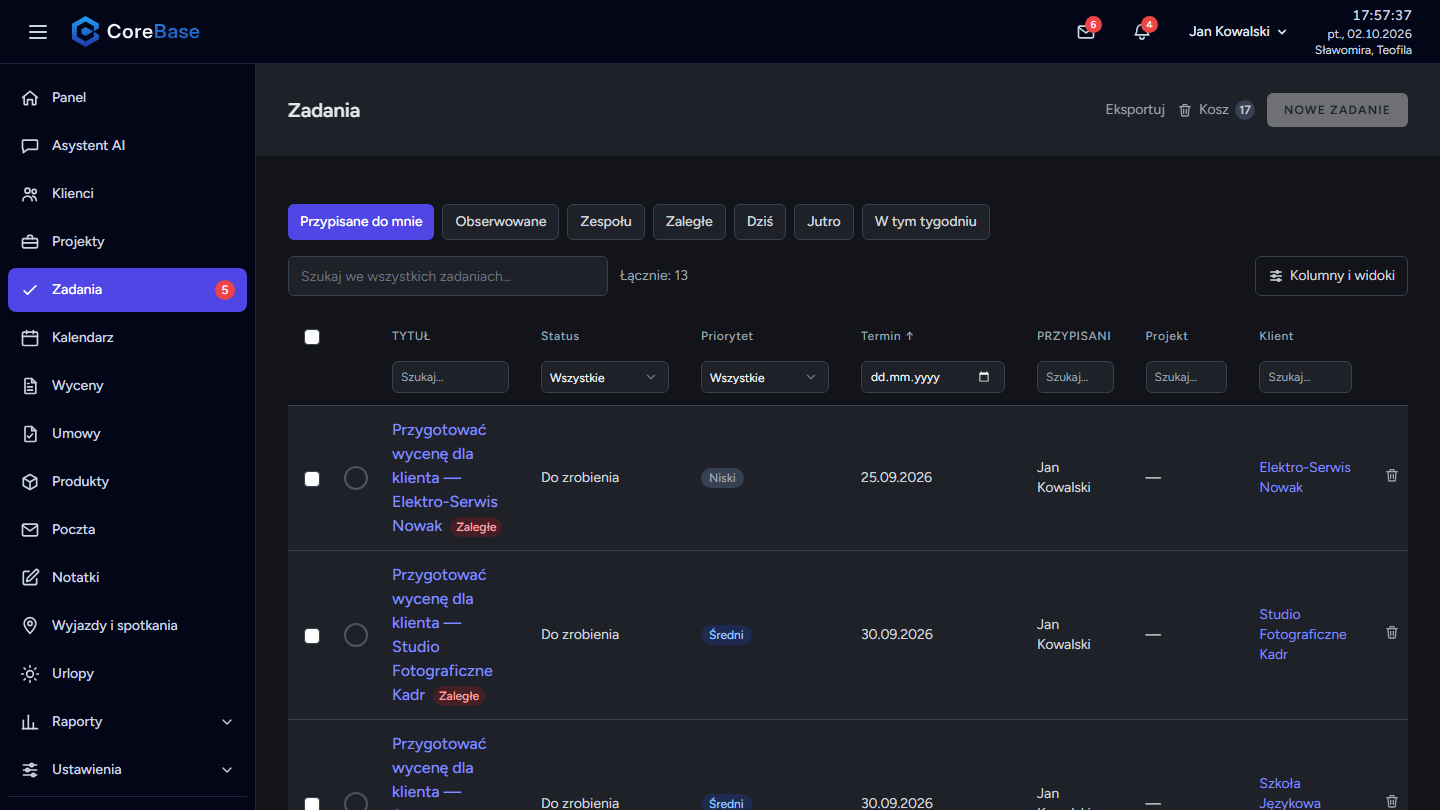Check the Studio Fotograficzne Kadr row checkbox

pyautogui.click(x=312, y=636)
